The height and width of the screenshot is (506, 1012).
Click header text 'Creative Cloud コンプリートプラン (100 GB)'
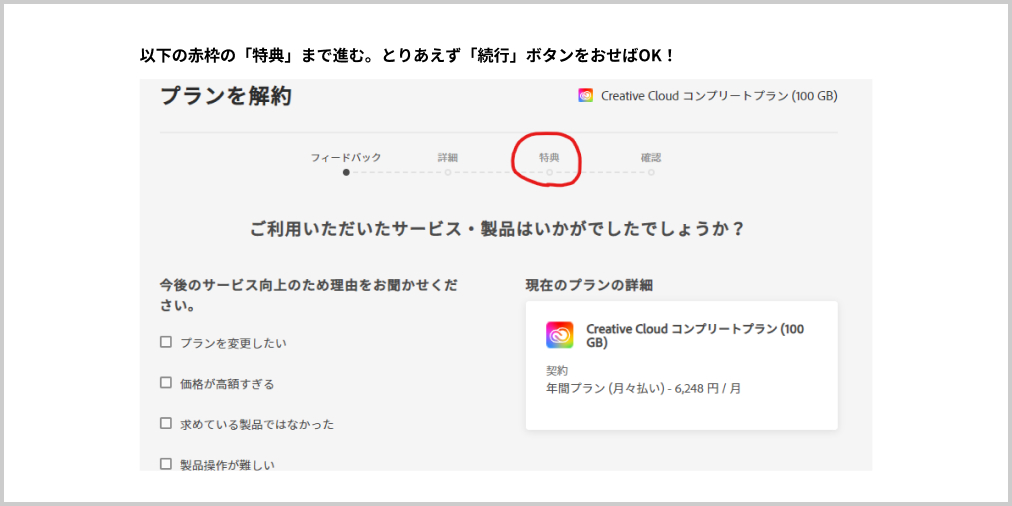719,96
